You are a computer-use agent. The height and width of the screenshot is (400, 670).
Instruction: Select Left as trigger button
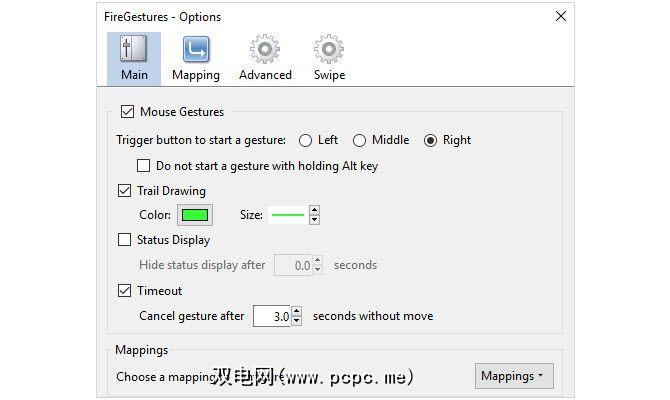[x=305, y=141]
